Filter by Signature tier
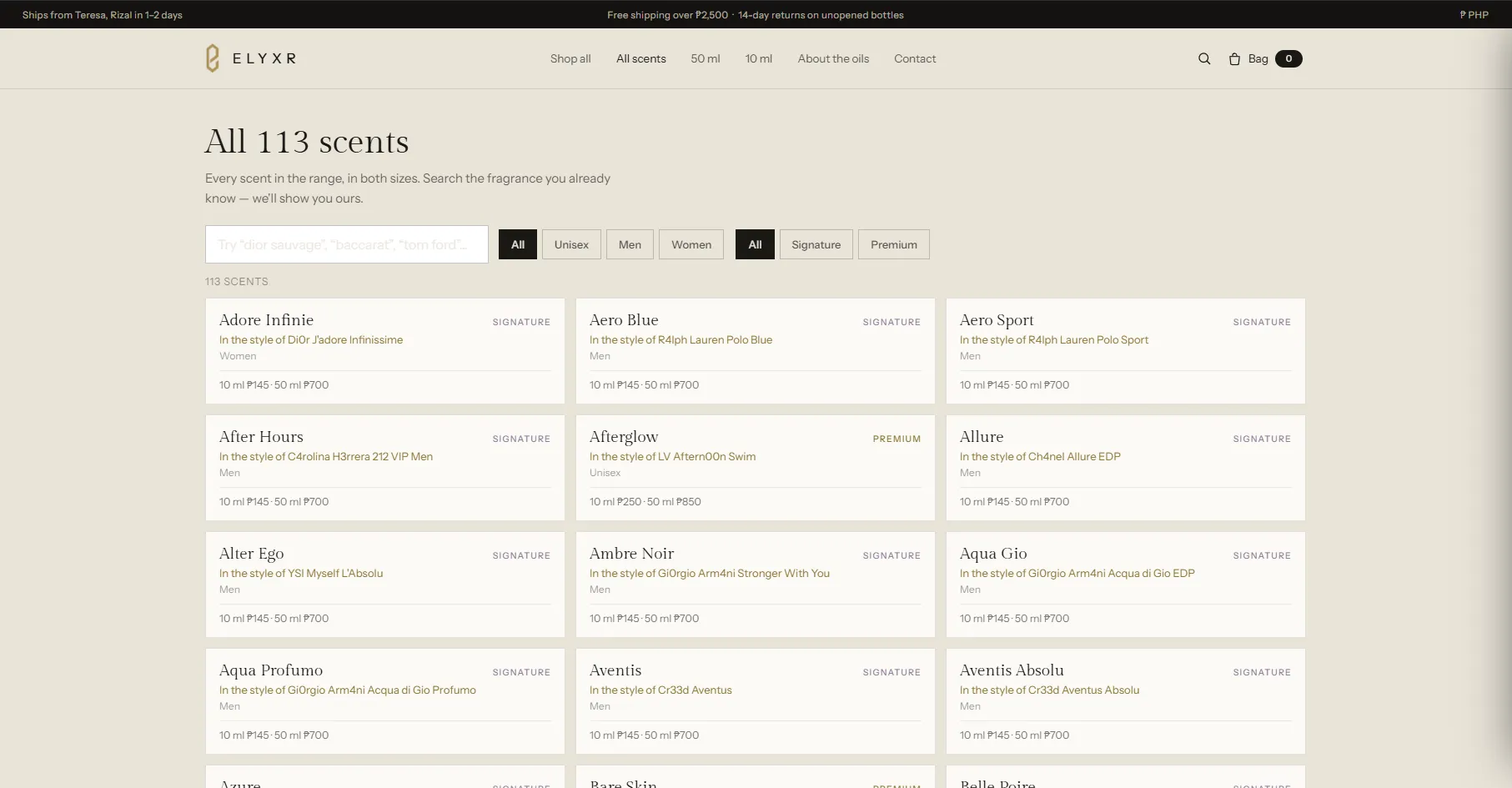Screen dimensions: 1512x788 click(816, 244)
